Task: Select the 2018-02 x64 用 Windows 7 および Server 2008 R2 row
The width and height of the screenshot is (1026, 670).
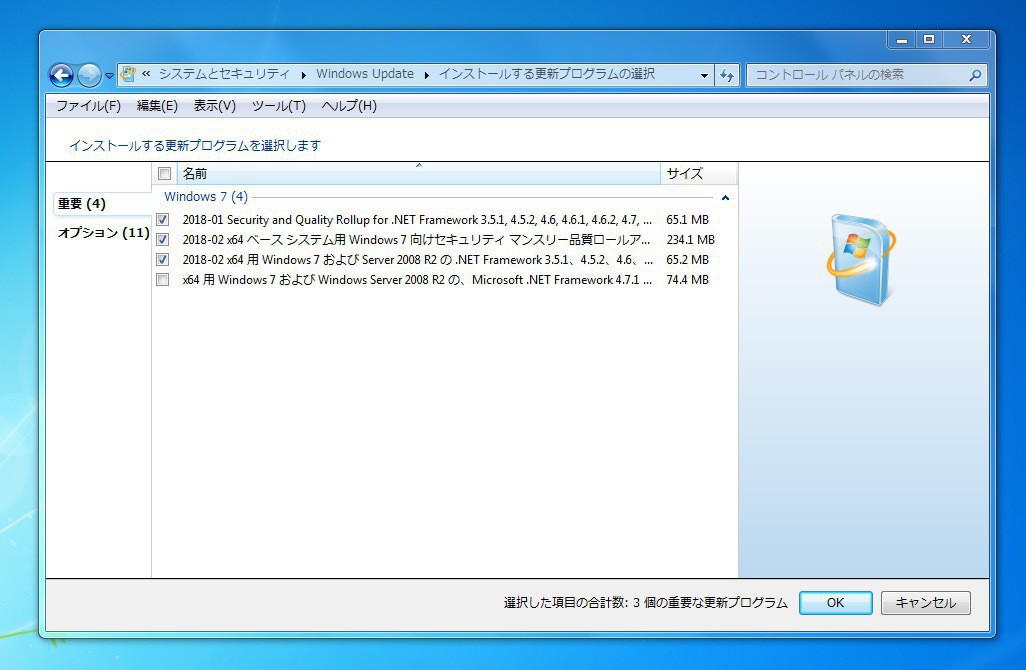Action: tap(417, 260)
